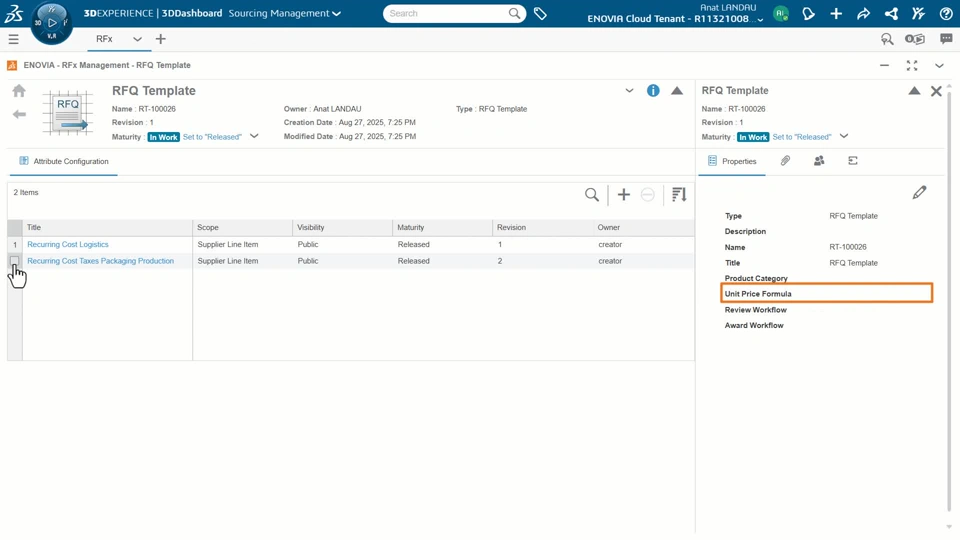Minimize the RFx Management widget
This screenshot has width=960, height=540.
(884, 66)
